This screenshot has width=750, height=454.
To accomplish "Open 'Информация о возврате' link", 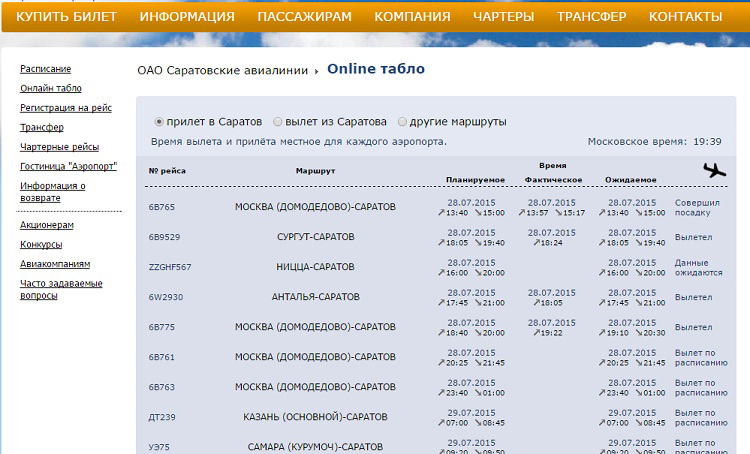I will coord(52,191).
